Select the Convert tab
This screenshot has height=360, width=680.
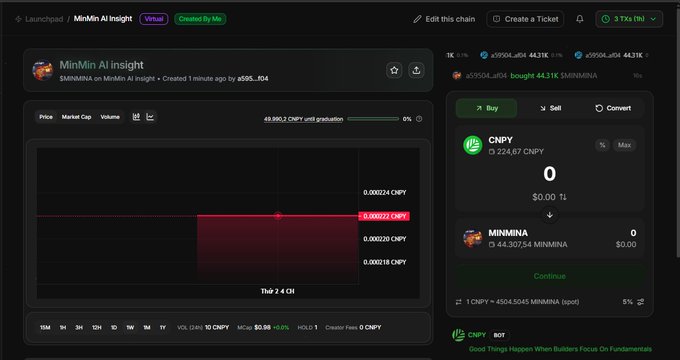[613, 108]
